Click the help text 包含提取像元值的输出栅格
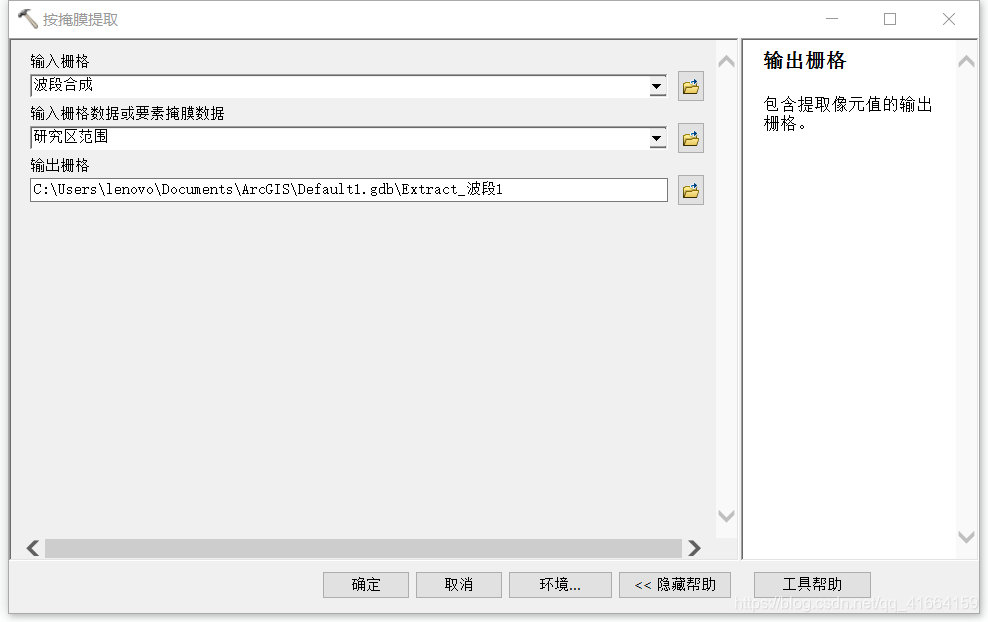Viewport: 988px width, 622px height. tap(847, 113)
